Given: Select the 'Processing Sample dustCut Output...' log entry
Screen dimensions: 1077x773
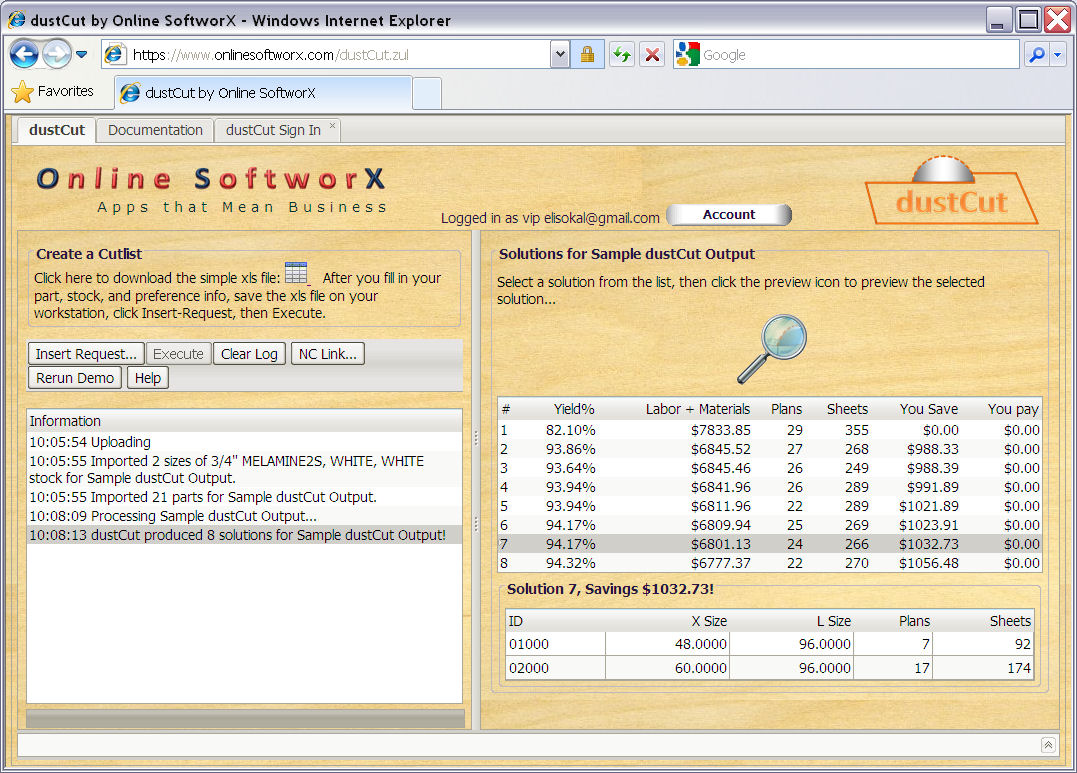Looking at the screenshot, I should [x=245, y=516].
